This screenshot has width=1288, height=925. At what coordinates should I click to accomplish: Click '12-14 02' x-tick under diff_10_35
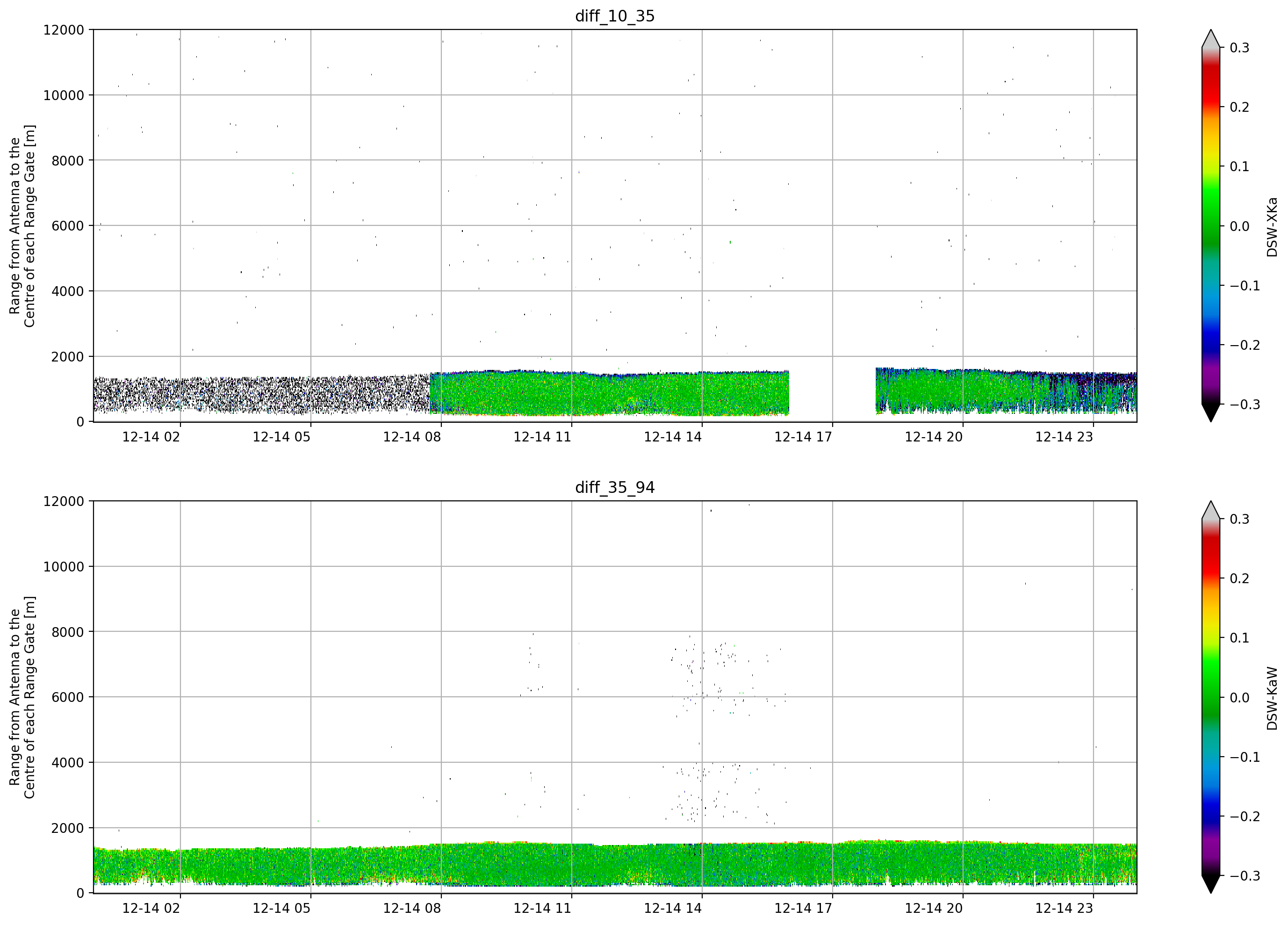pos(151,437)
